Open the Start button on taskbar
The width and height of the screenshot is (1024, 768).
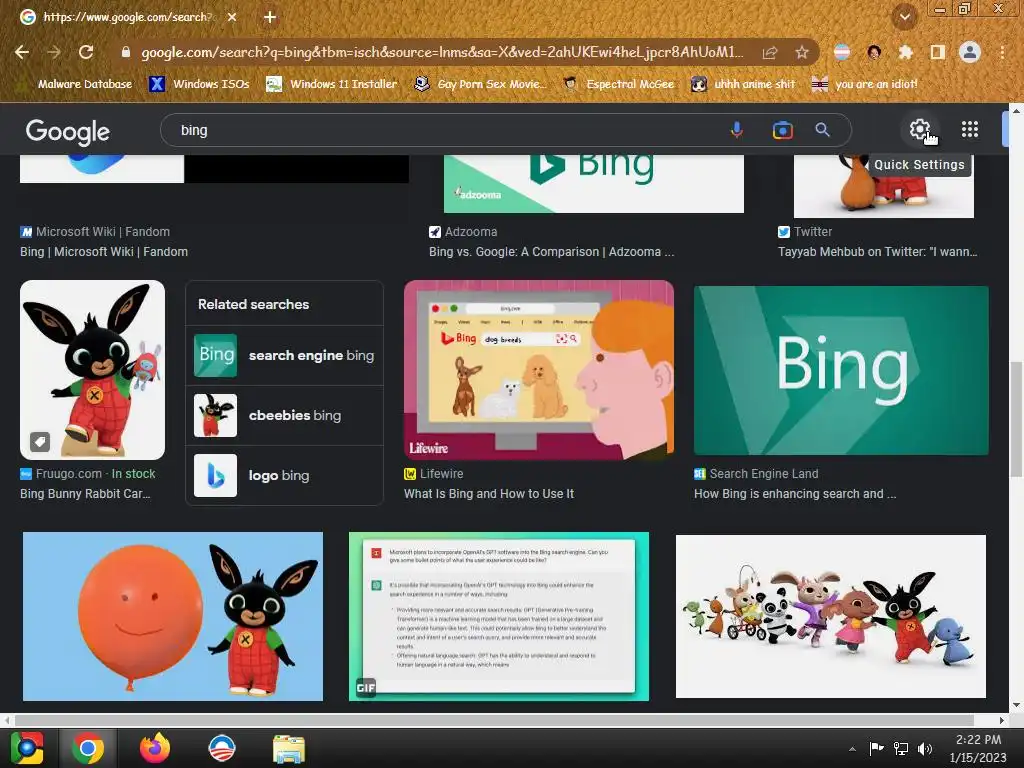point(27,748)
